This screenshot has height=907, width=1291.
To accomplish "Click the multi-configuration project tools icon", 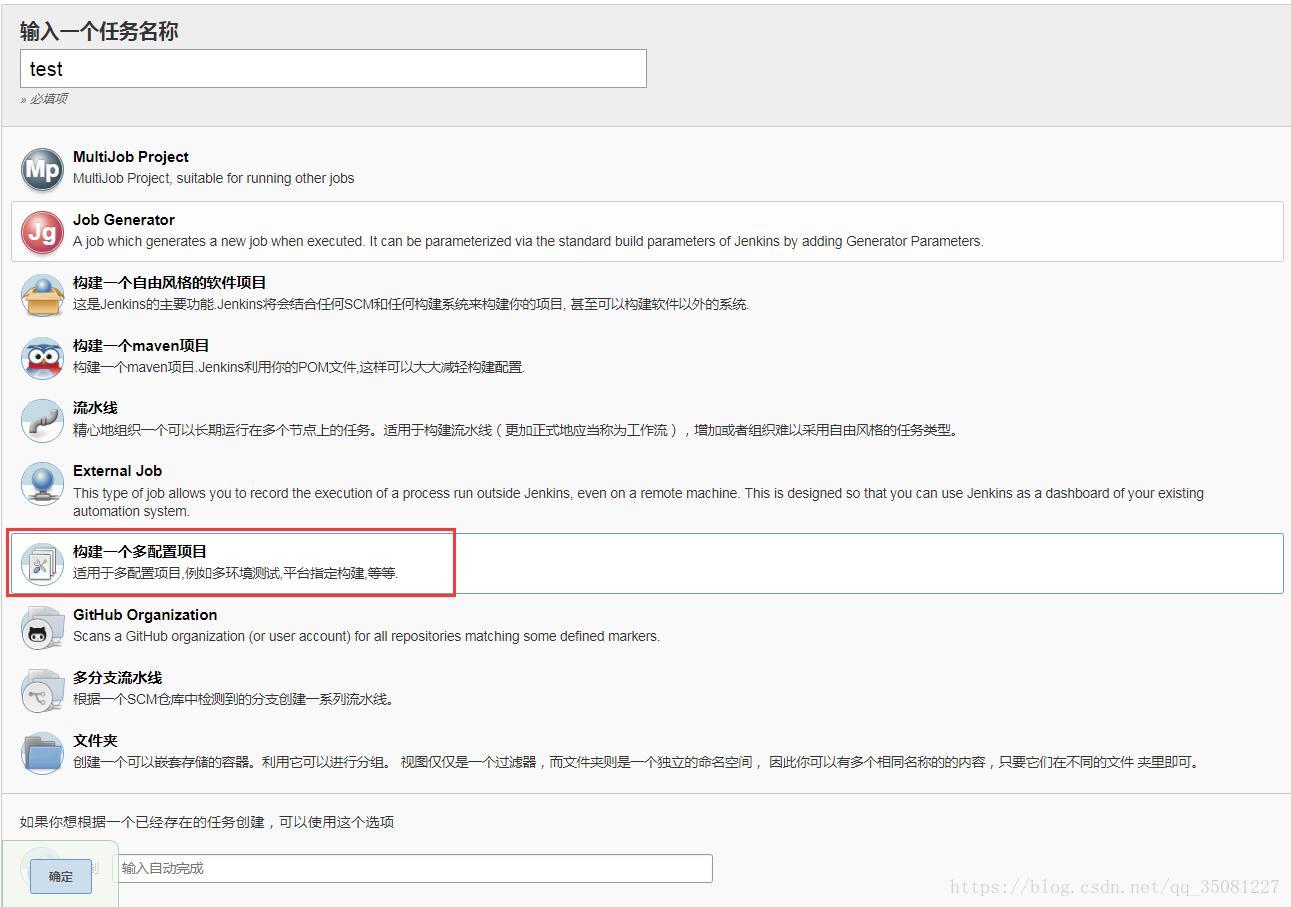I will (x=42, y=564).
